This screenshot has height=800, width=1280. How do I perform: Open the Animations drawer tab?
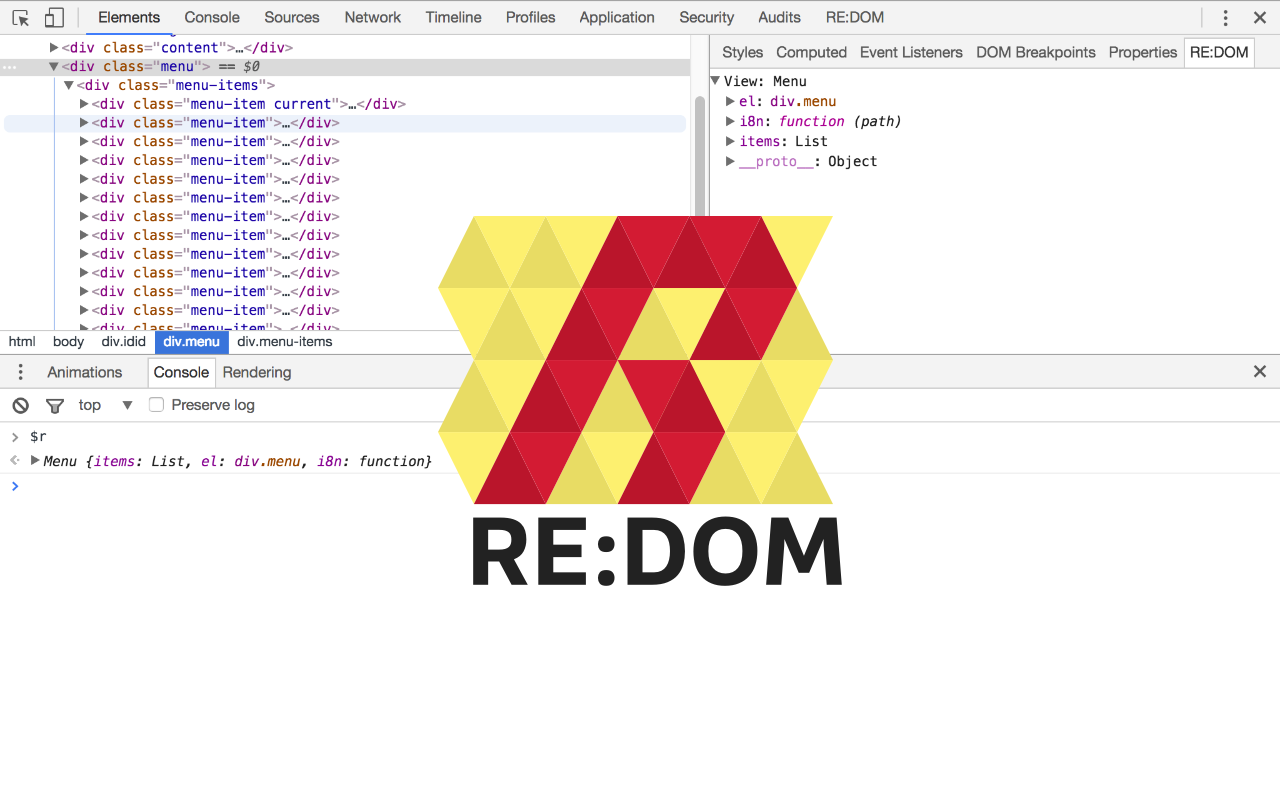(x=85, y=372)
